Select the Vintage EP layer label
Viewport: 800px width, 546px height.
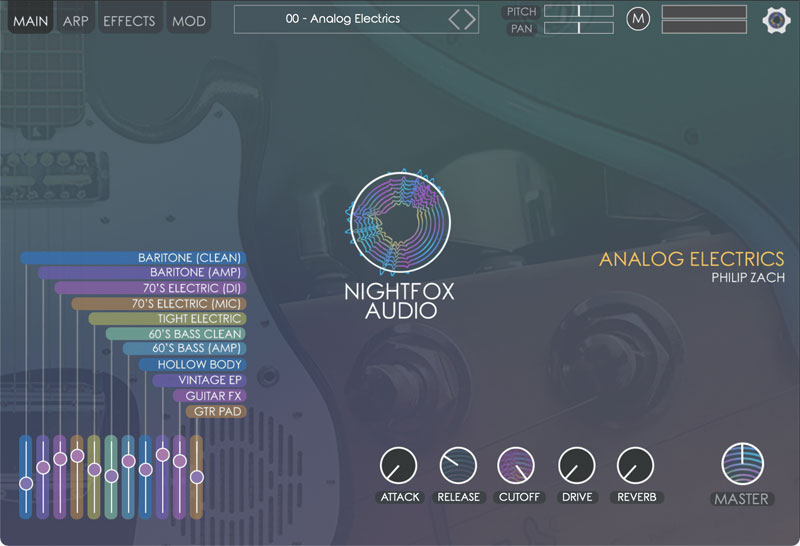(x=210, y=380)
